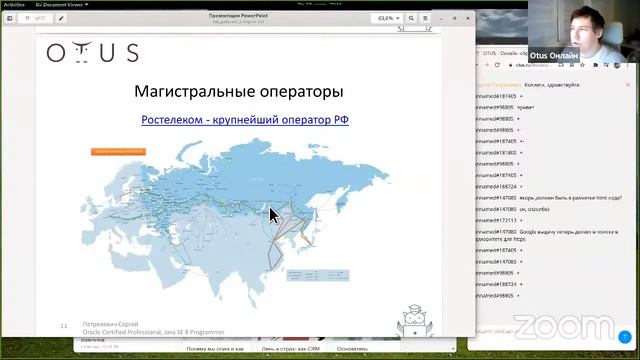Viewport: 640px width, 360px height.
Task: Bookmark page with the star icon
Action: pos(582,65)
